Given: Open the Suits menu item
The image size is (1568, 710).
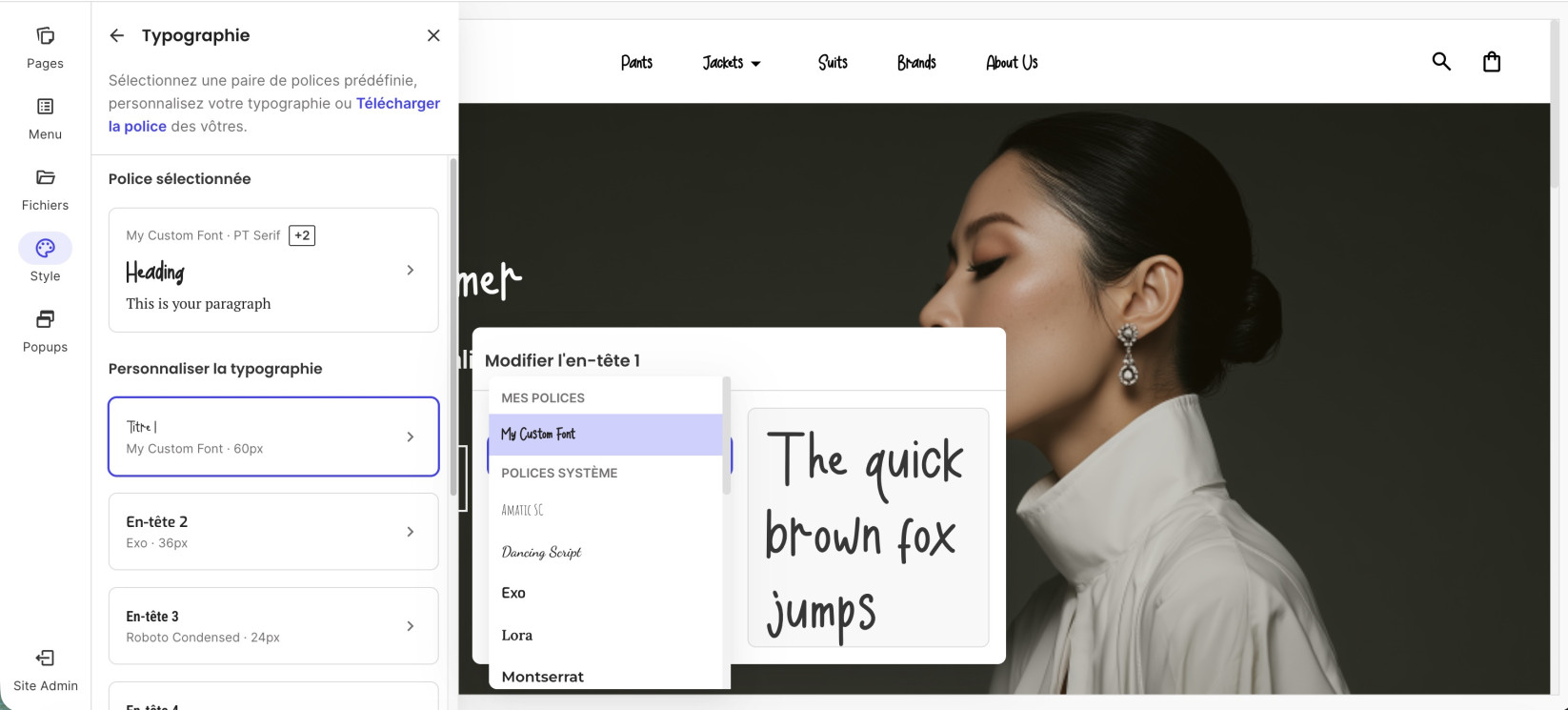Looking at the screenshot, I should click(833, 63).
